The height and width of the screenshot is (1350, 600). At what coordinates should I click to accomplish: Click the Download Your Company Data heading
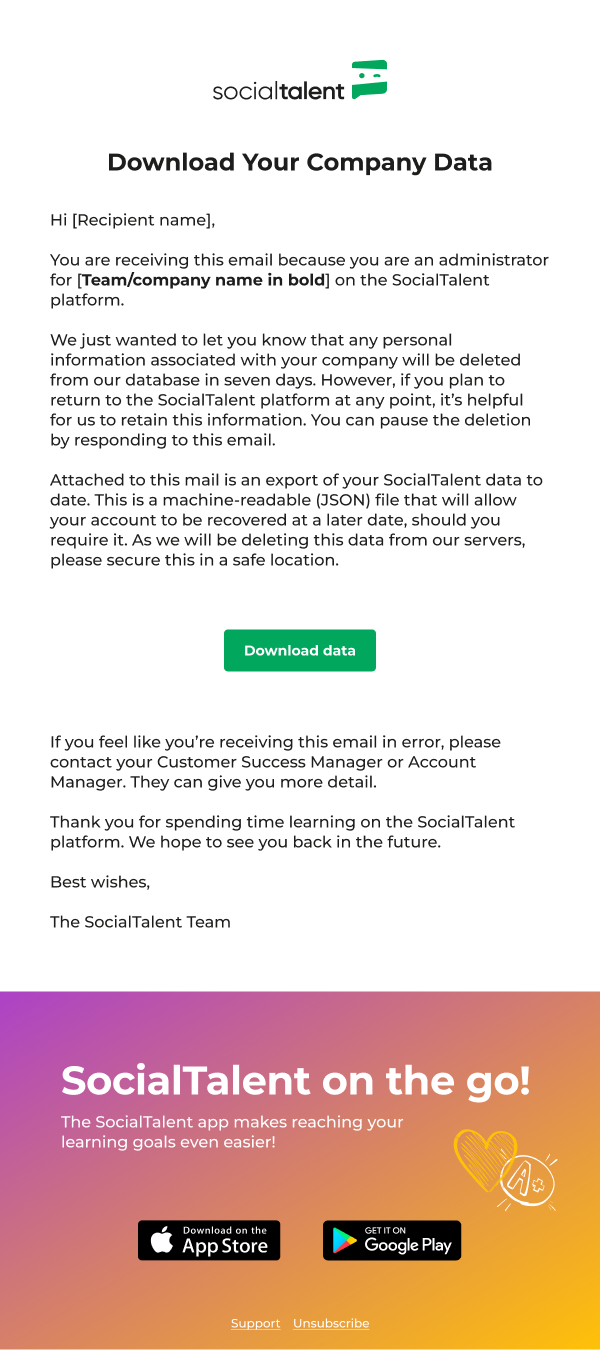[300, 162]
